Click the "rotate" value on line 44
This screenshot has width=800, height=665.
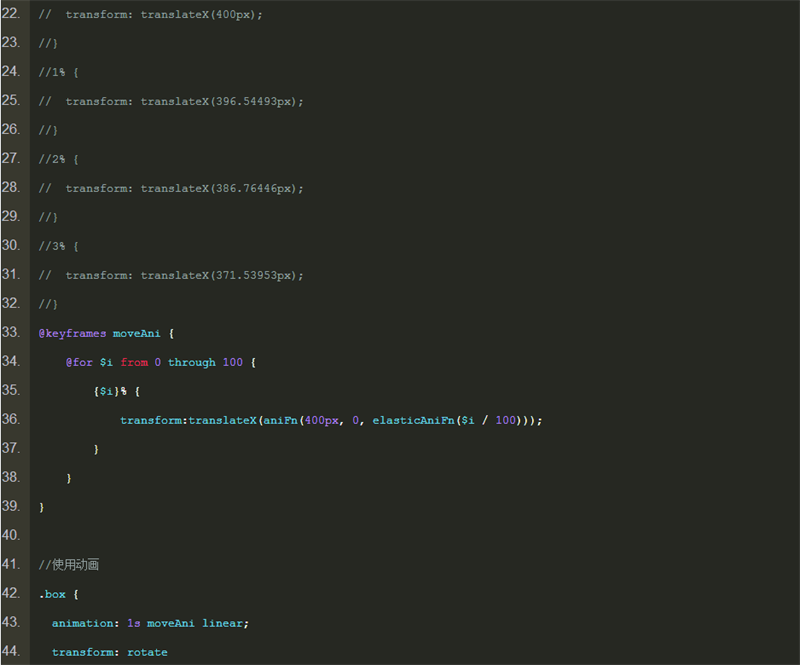point(147,652)
